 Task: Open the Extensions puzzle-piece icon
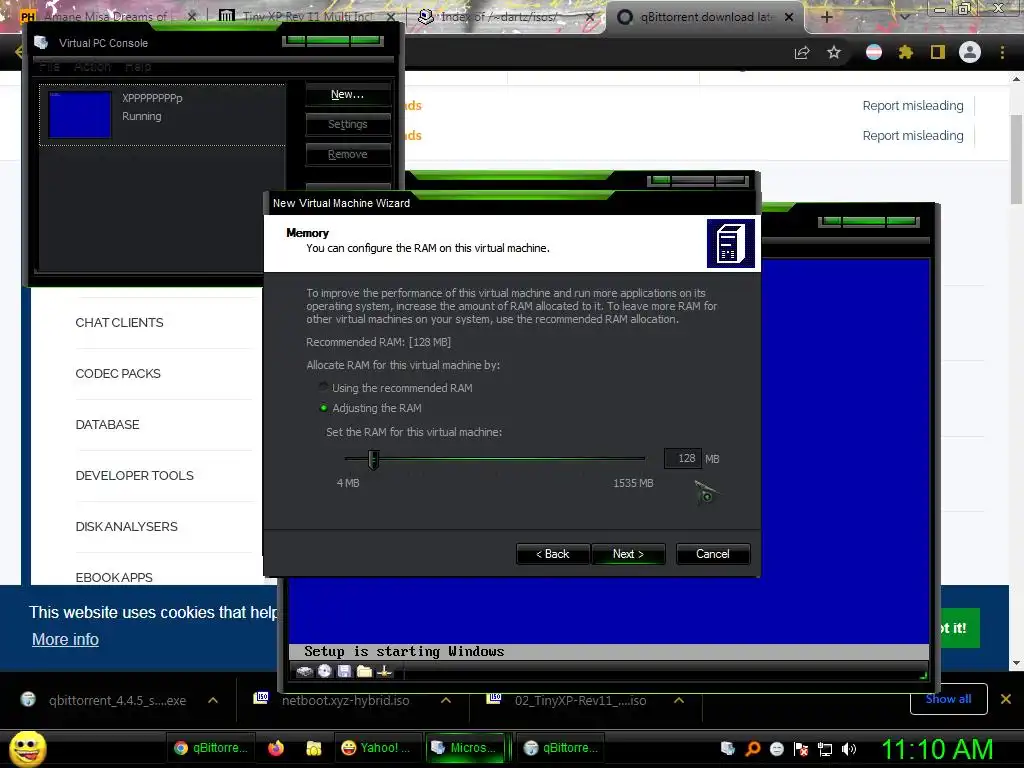click(906, 52)
